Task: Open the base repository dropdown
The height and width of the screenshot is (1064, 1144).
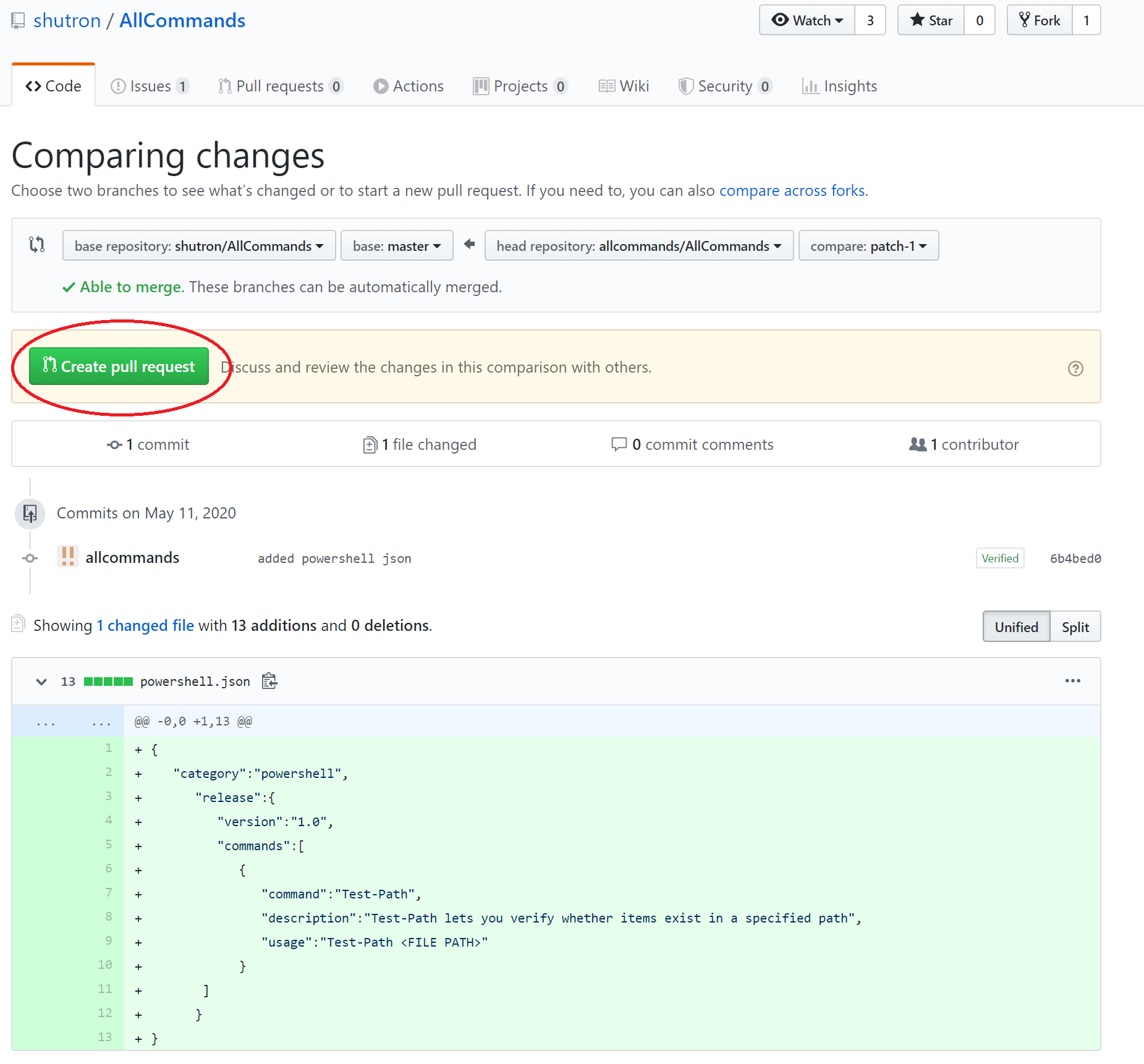Action: [198, 246]
